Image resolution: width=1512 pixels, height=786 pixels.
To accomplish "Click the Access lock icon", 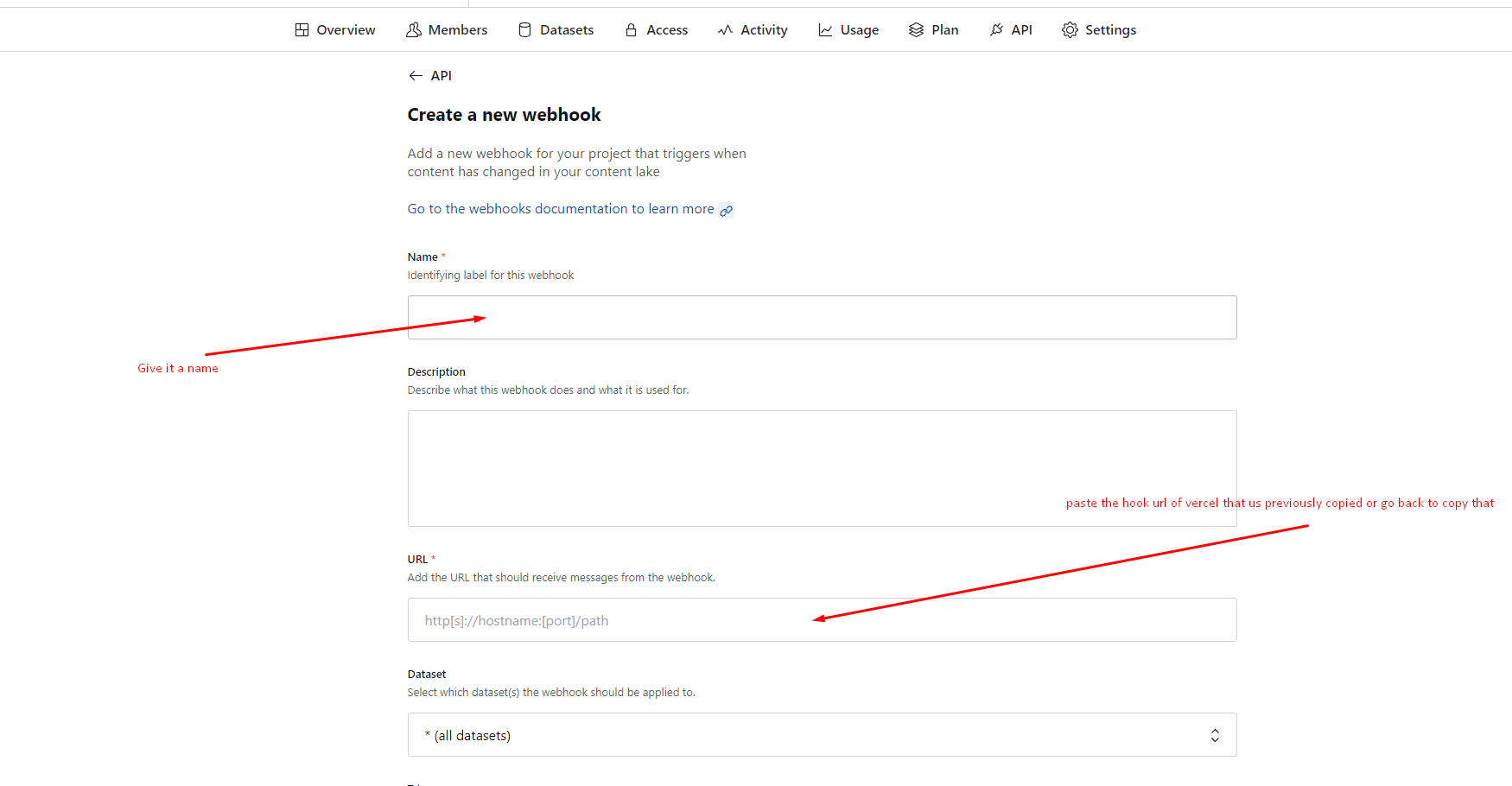I will [x=632, y=30].
